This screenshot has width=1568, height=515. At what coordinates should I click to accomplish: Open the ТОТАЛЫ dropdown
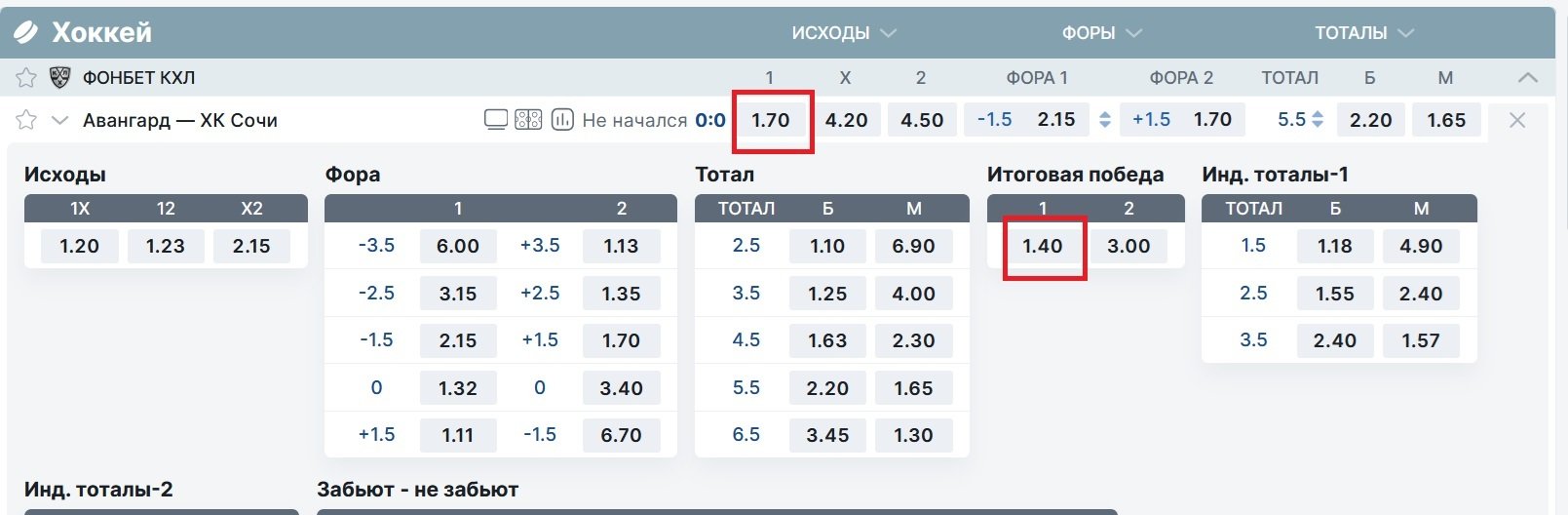tap(1363, 33)
